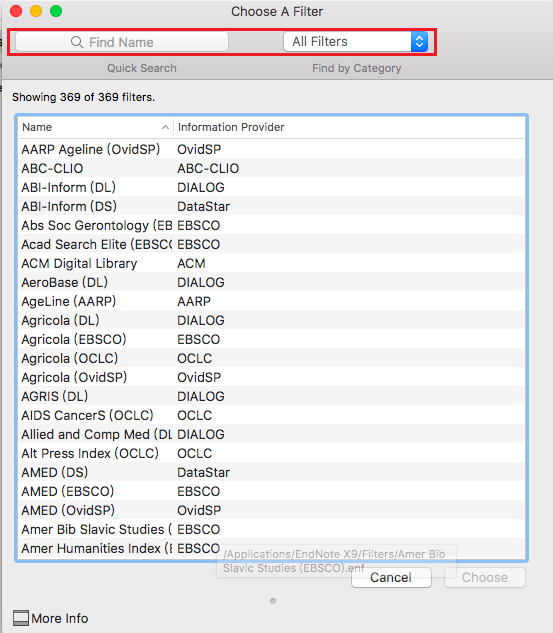Select the AARP Ageline (OvidSP) filter
Viewport: 553px width, 633px height.
[x=271, y=149]
